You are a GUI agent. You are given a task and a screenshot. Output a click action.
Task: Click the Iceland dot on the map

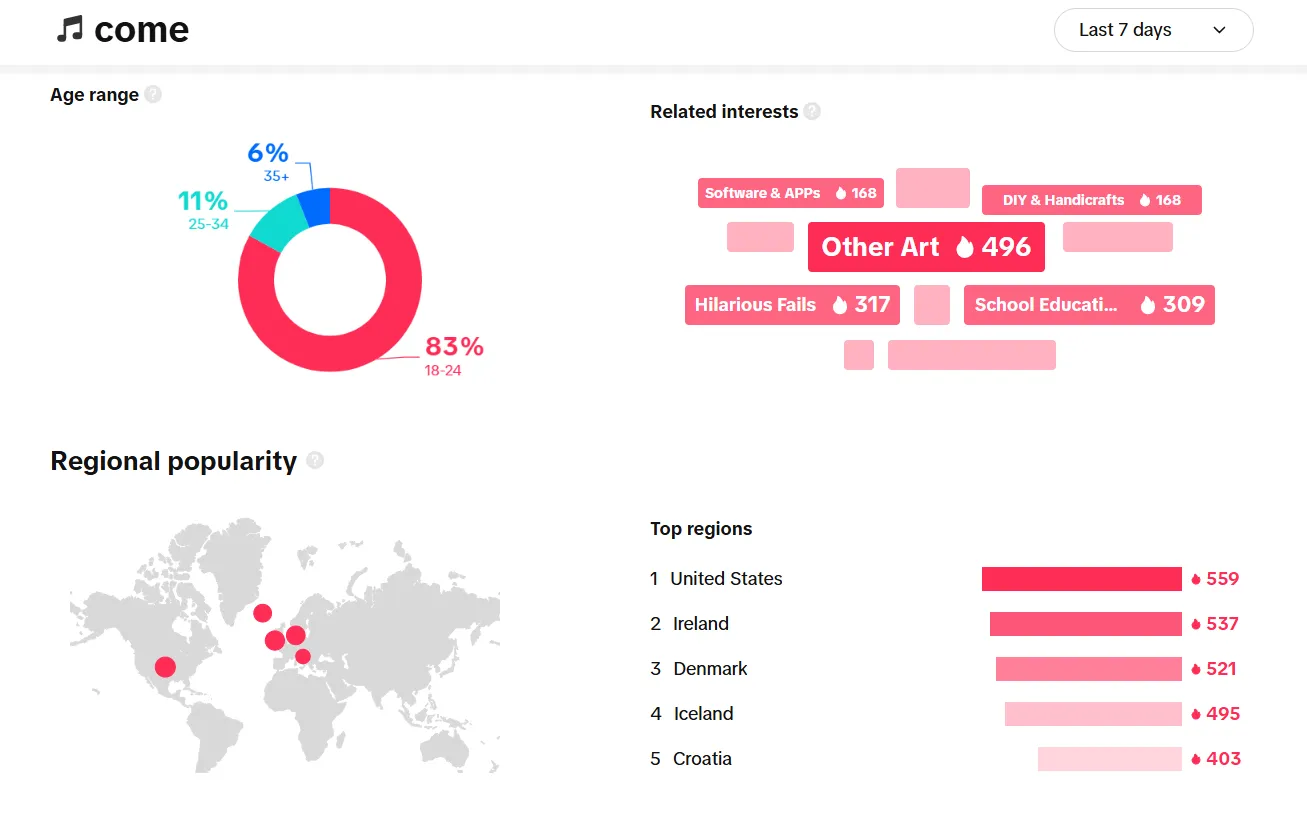[262, 613]
